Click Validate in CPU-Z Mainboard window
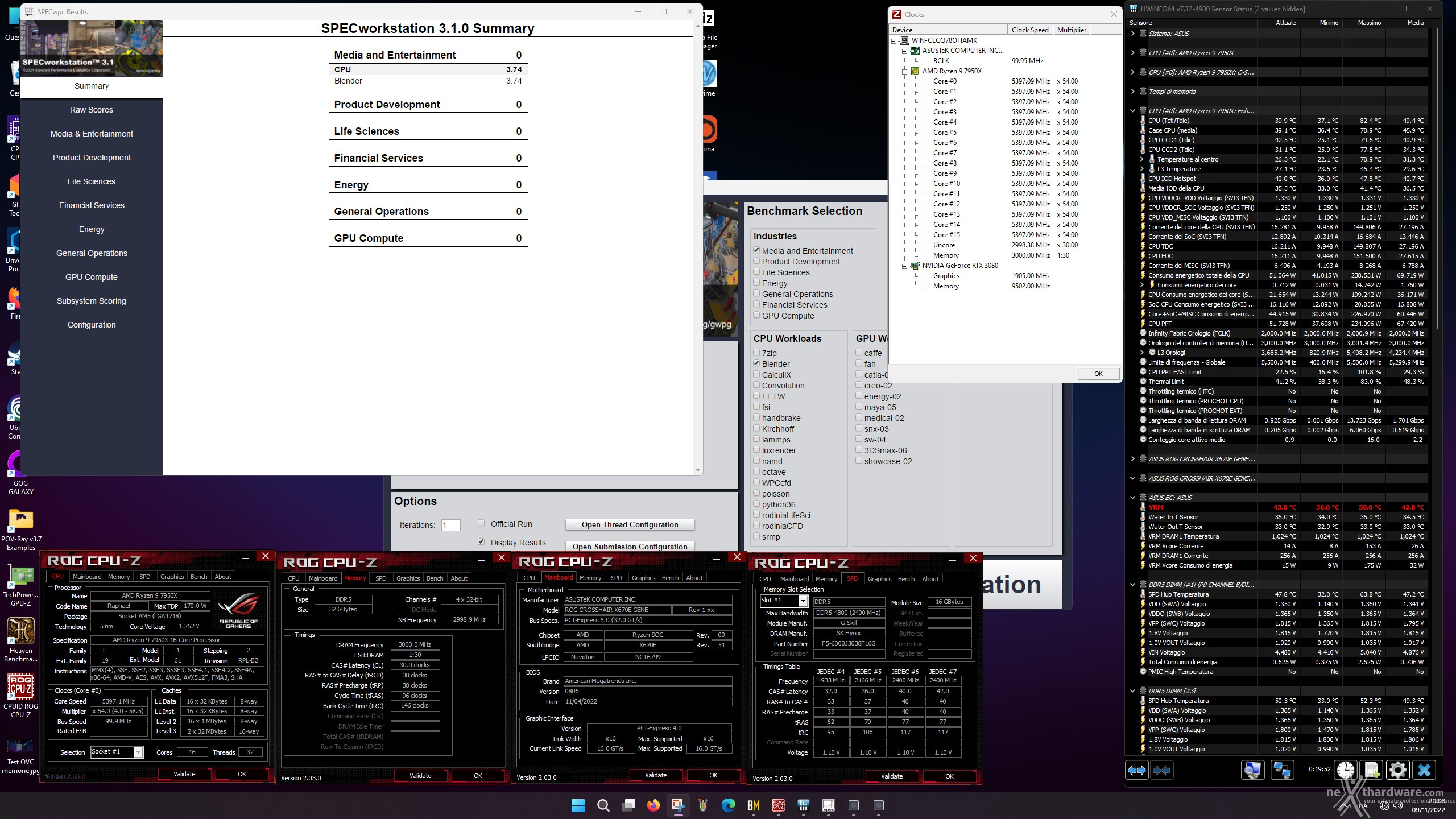This screenshot has width=1456, height=819. 656,775
